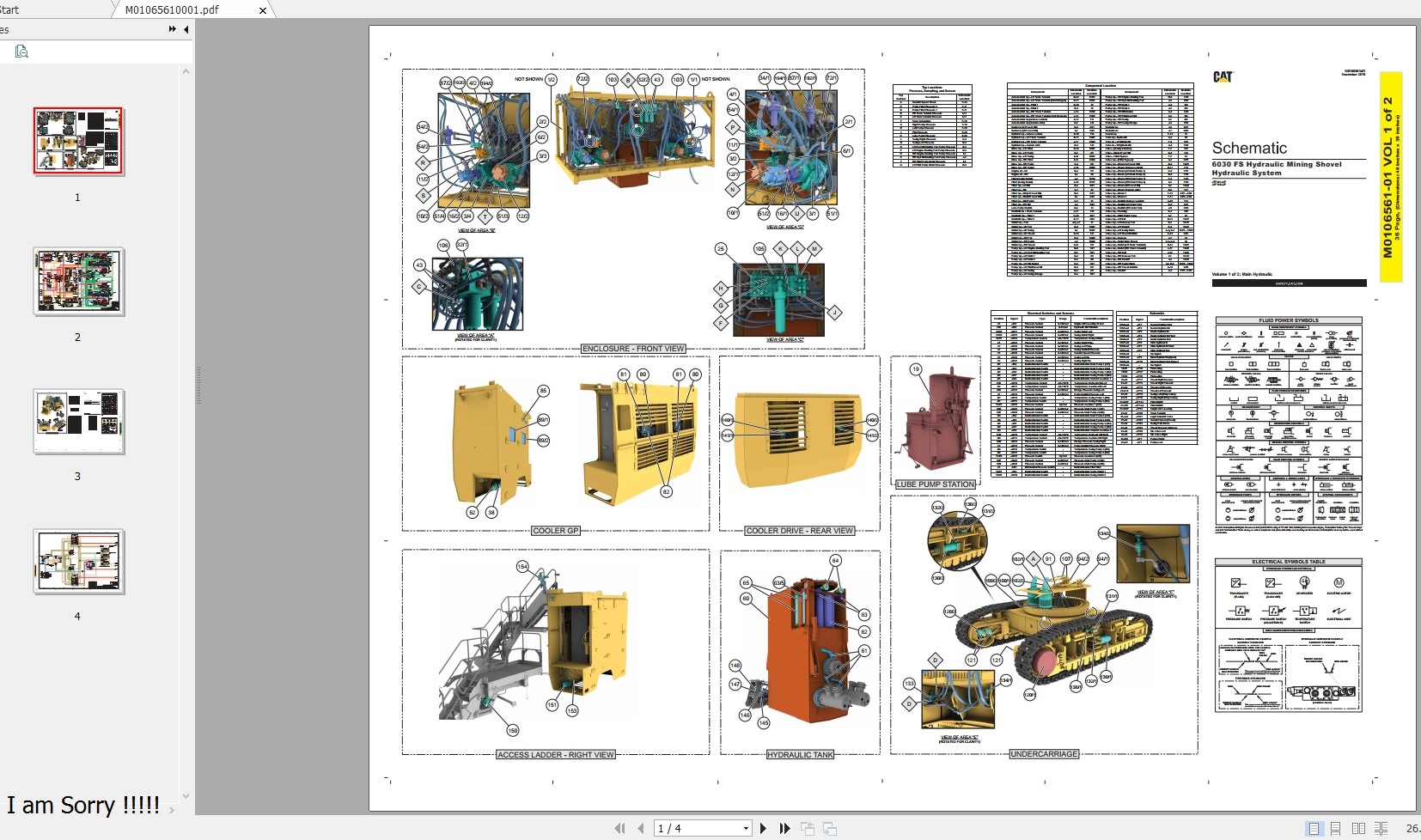
Task: Click inside the page number field
Action: click(x=687, y=827)
